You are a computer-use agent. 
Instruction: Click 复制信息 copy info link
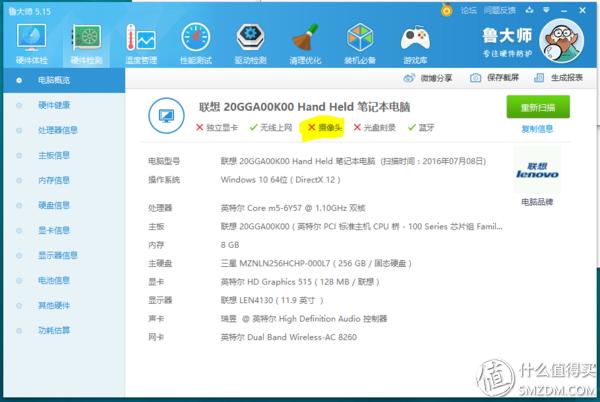(537, 129)
